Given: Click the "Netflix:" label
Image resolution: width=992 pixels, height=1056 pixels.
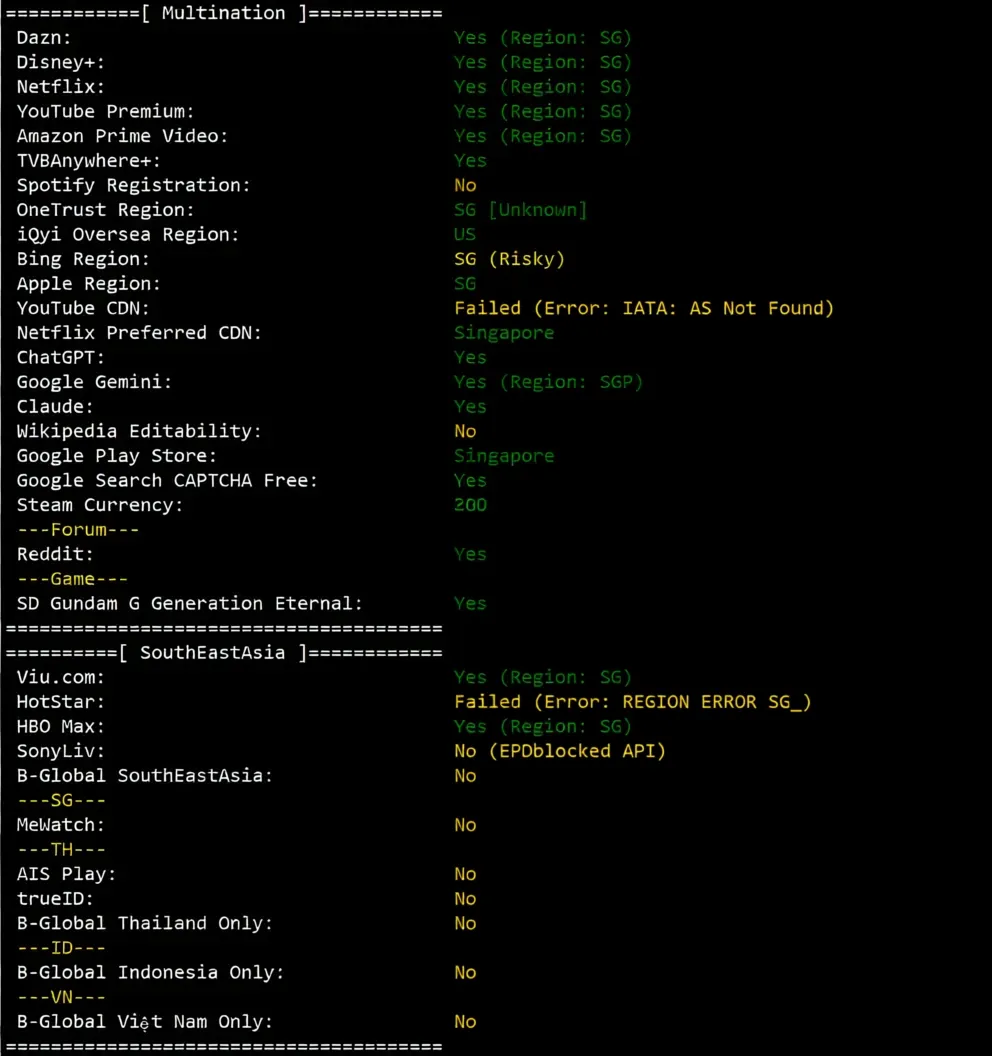Looking at the screenshot, I should (x=61, y=87).
